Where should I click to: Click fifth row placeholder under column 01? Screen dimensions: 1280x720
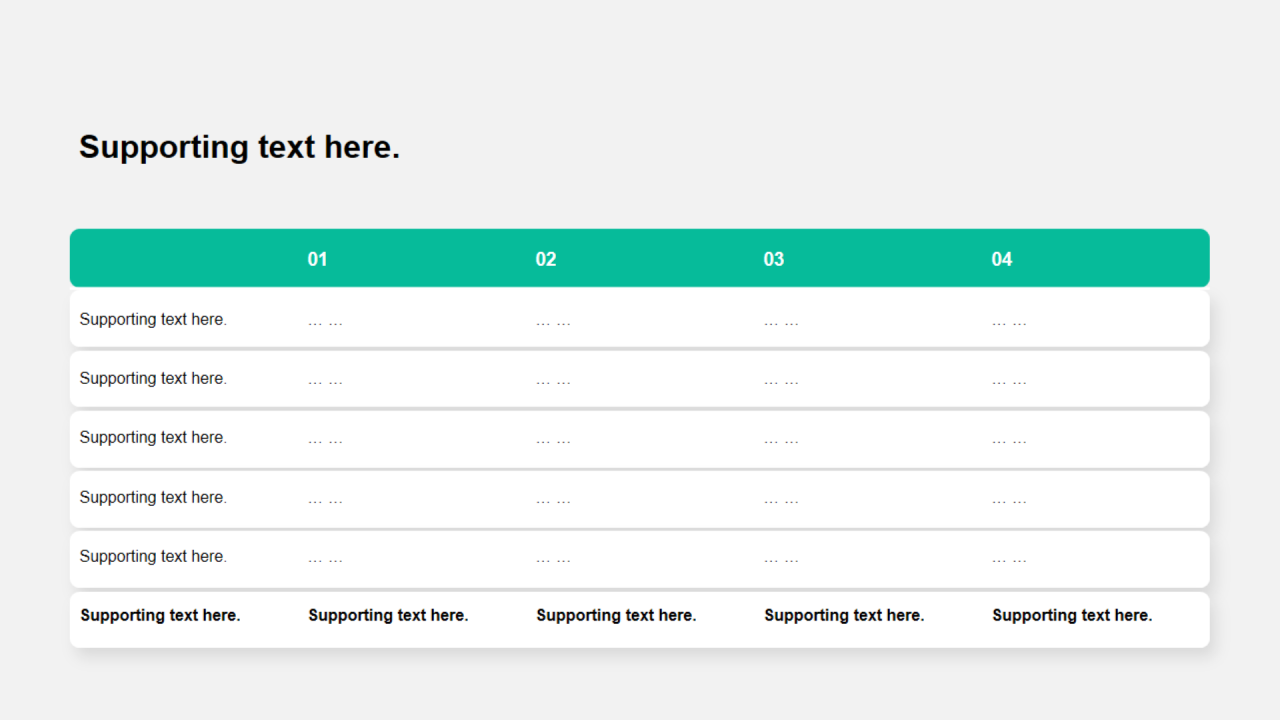325,559
